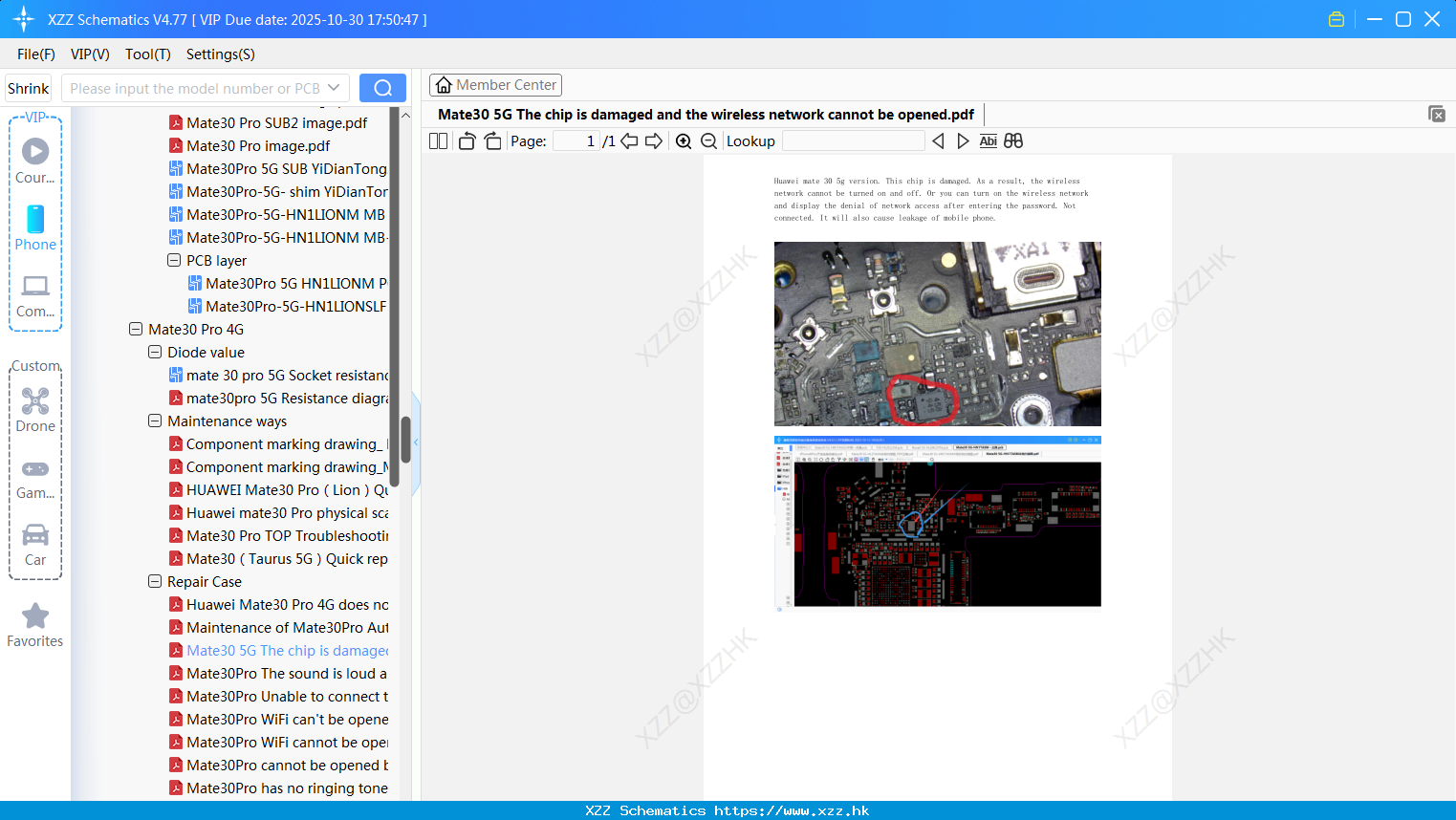Open Mate30 Pro TOP Troubleshooting PDF

278,535
